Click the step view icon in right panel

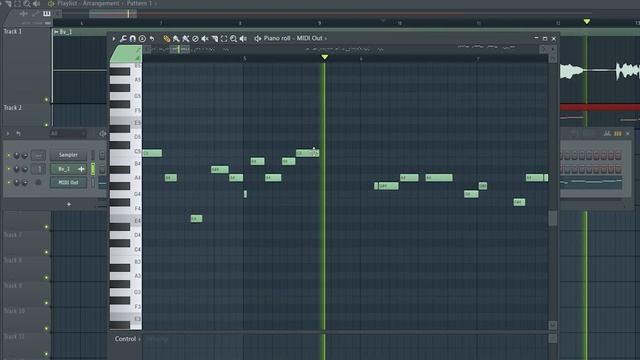coord(618,133)
